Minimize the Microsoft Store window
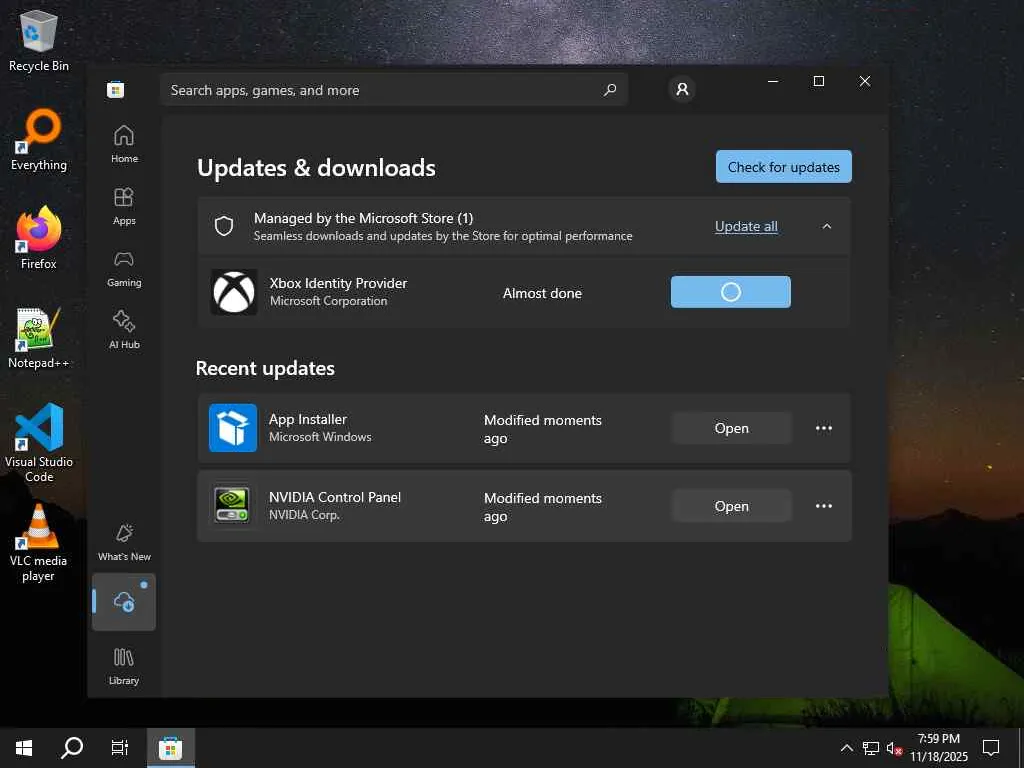The width and height of the screenshot is (1024, 768). 773,81
